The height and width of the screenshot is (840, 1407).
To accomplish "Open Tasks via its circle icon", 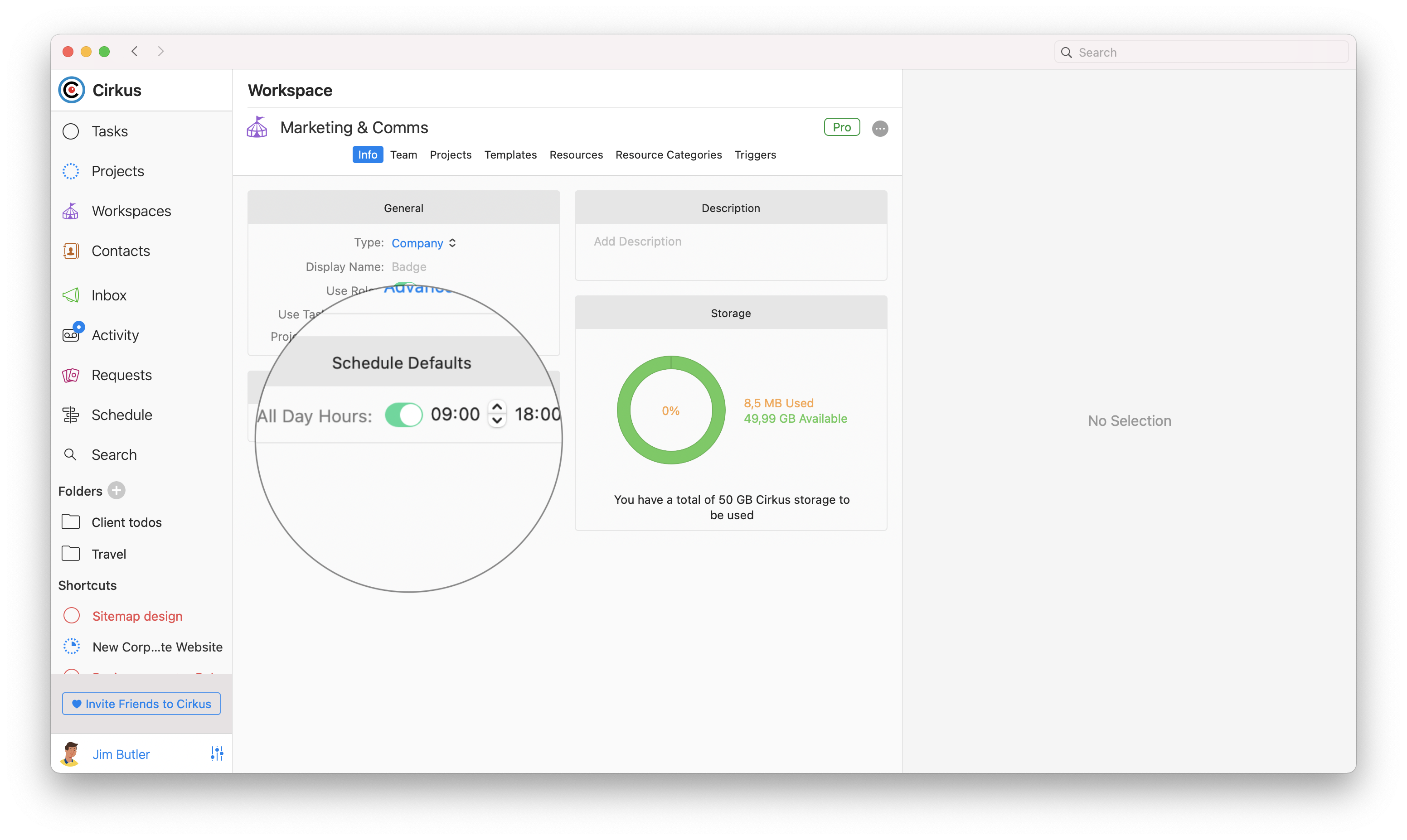I will 71,131.
